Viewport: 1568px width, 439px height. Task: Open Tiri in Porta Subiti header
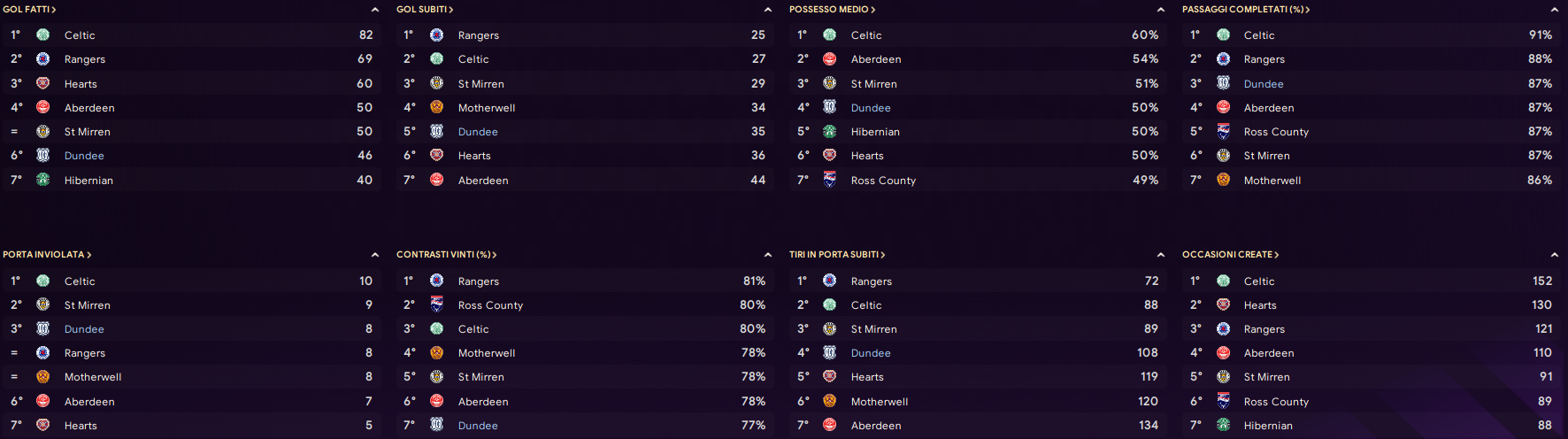pyautogui.click(x=836, y=255)
